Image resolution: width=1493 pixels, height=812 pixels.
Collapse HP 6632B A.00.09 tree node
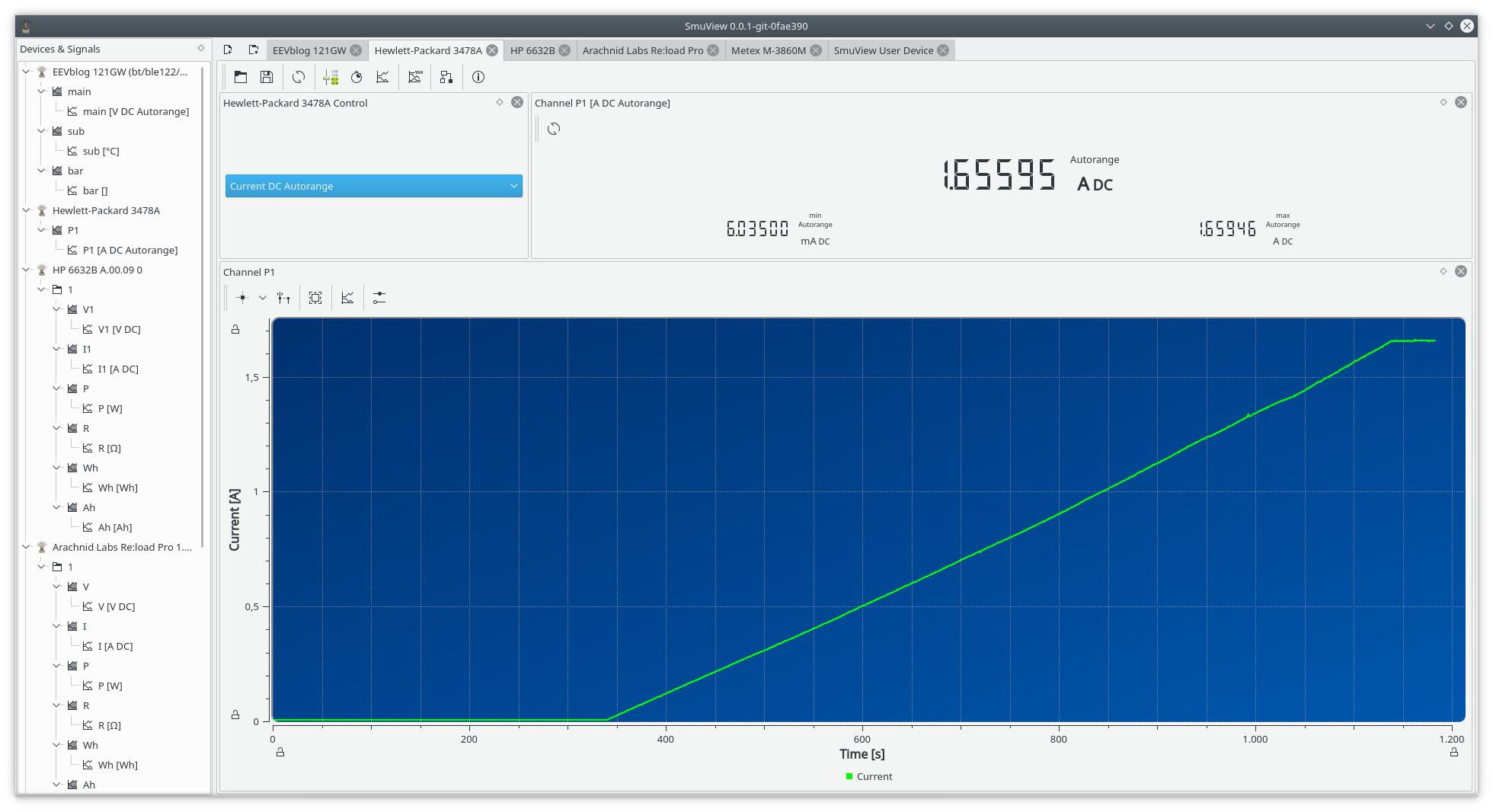coord(27,270)
